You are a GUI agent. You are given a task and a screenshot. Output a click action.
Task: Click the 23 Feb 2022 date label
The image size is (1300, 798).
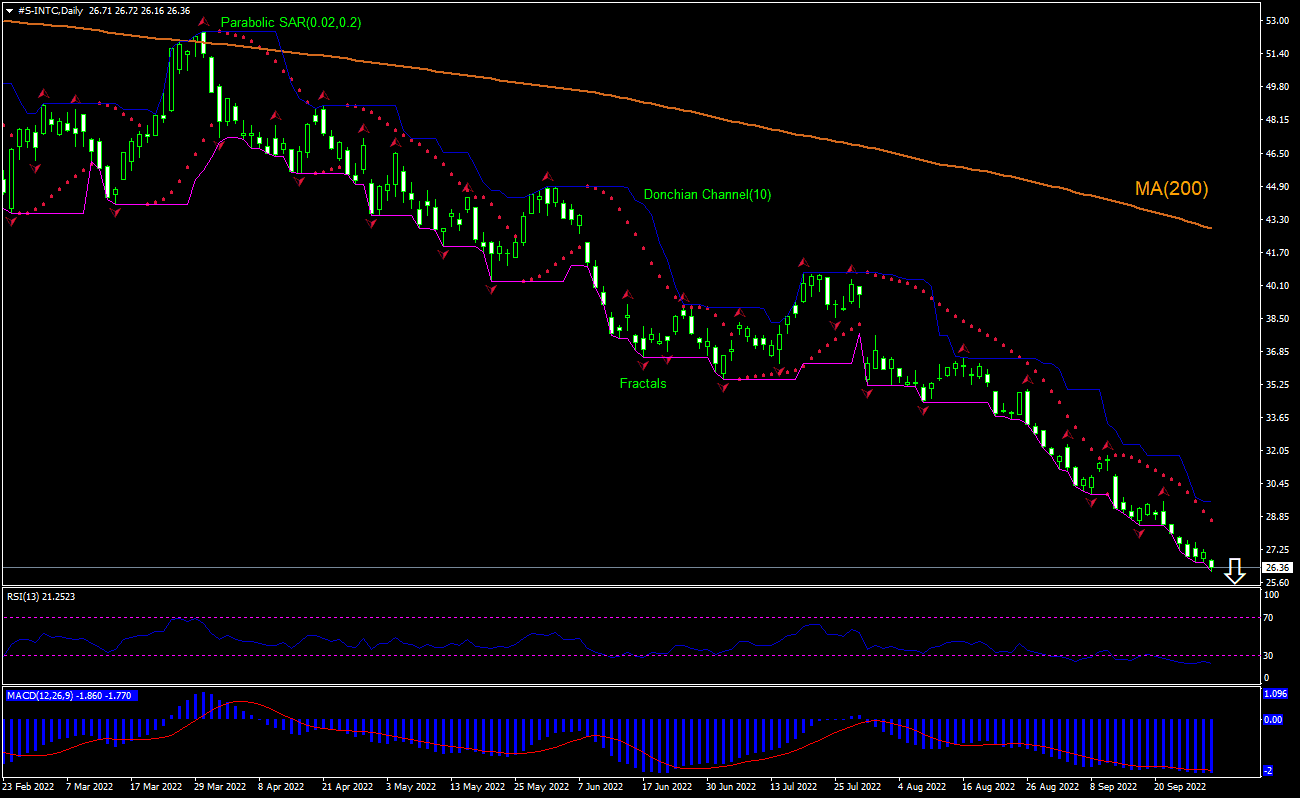(29, 787)
